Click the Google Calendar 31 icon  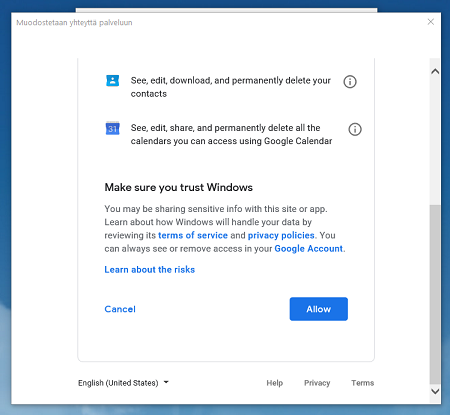(113, 128)
